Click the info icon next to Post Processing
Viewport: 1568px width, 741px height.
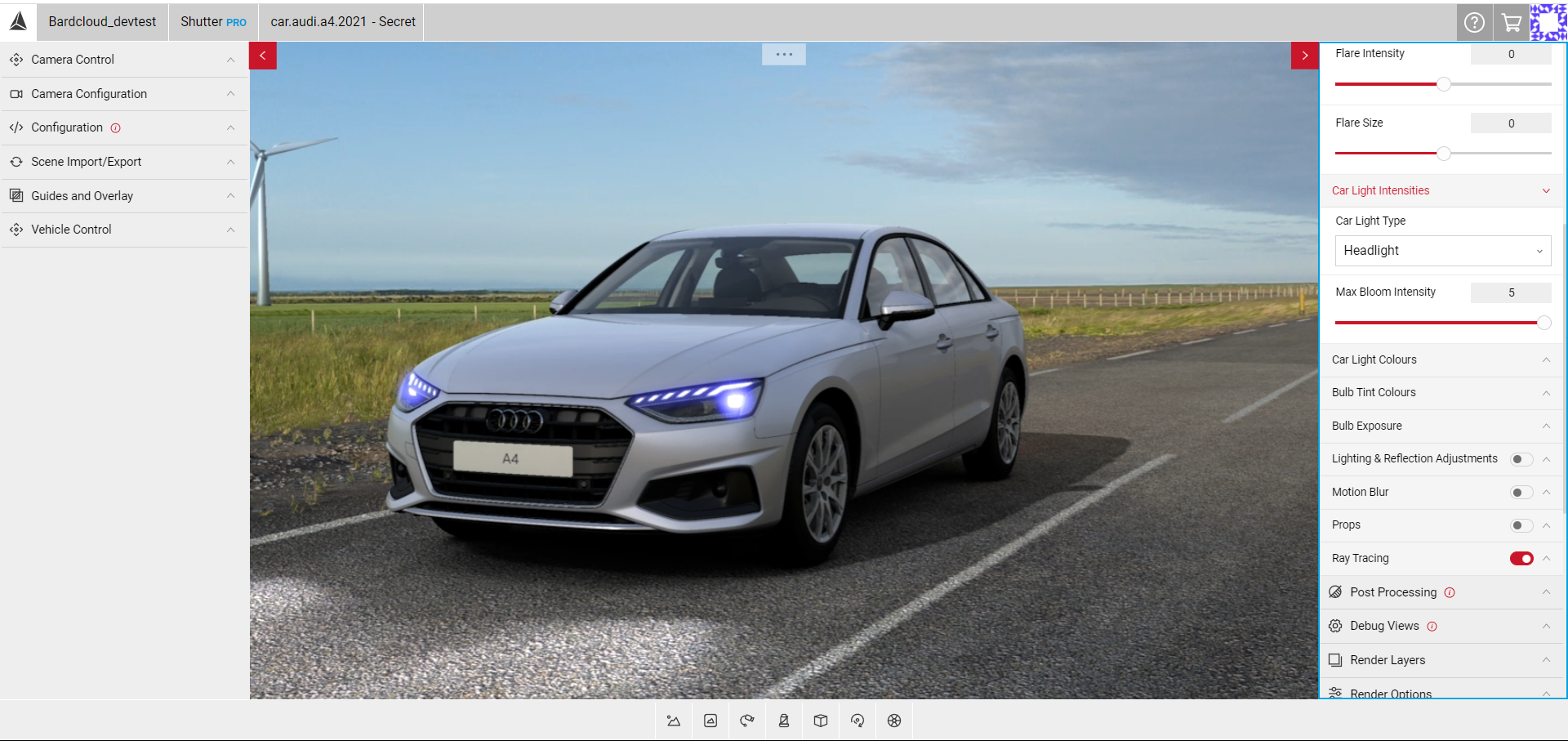pos(1450,592)
